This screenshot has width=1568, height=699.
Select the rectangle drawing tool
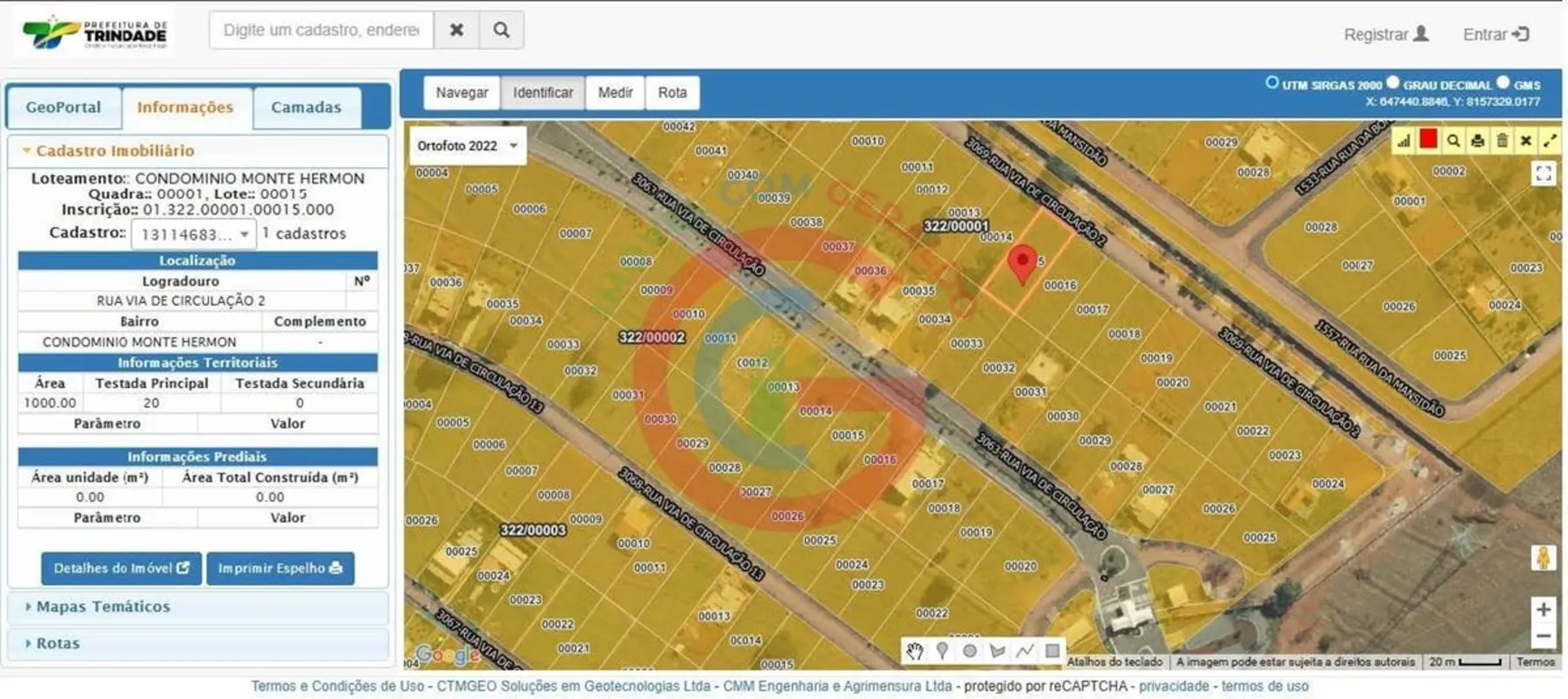(1052, 651)
